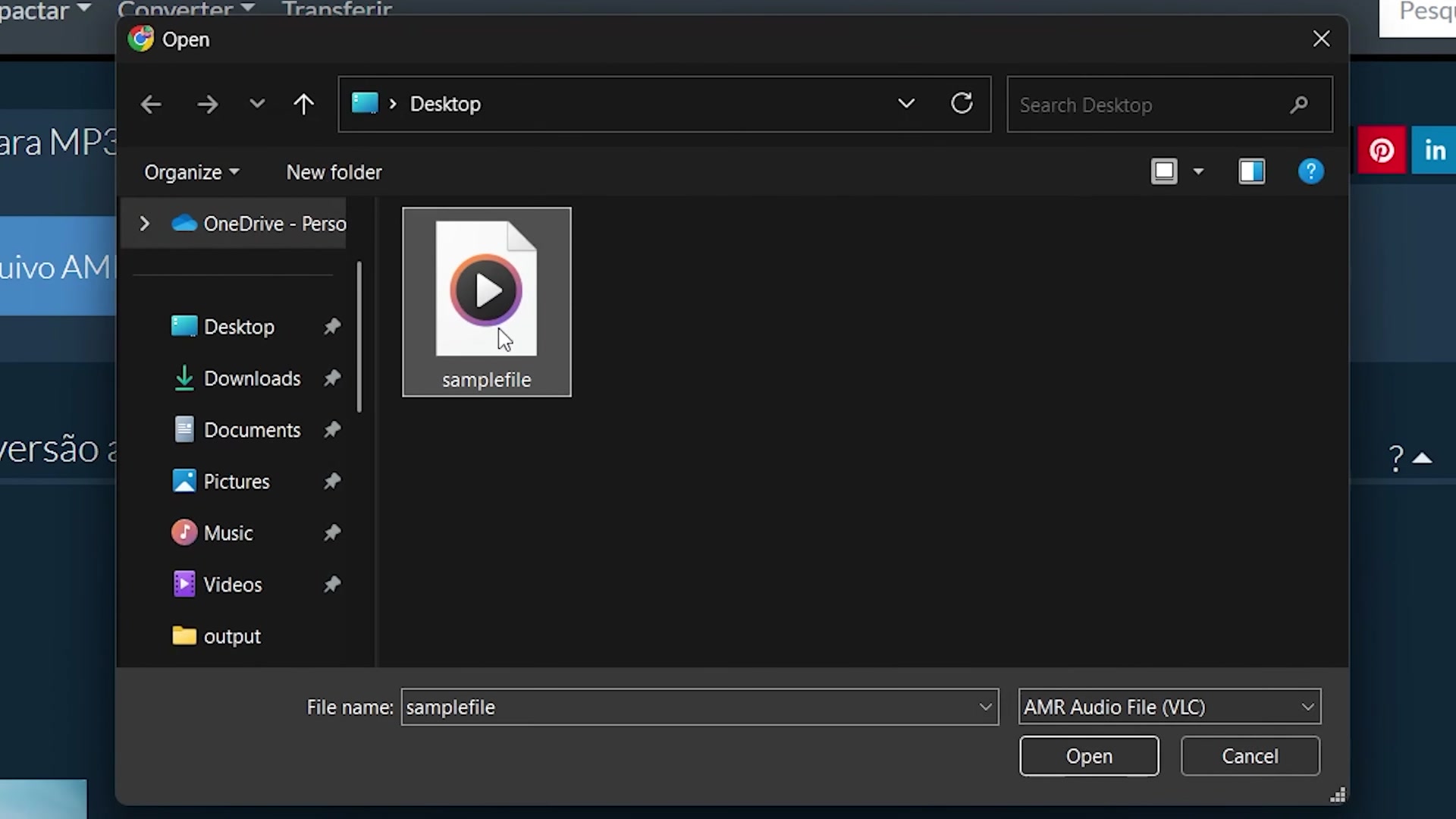This screenshot has width=1456, height=819.
Task: Open the help question mark icon
Action: point(1310,171)
